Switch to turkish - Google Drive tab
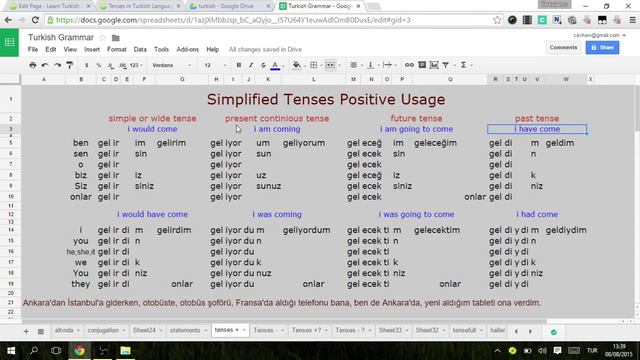Screen dimensions: 640x360 [x=229, y=6]
